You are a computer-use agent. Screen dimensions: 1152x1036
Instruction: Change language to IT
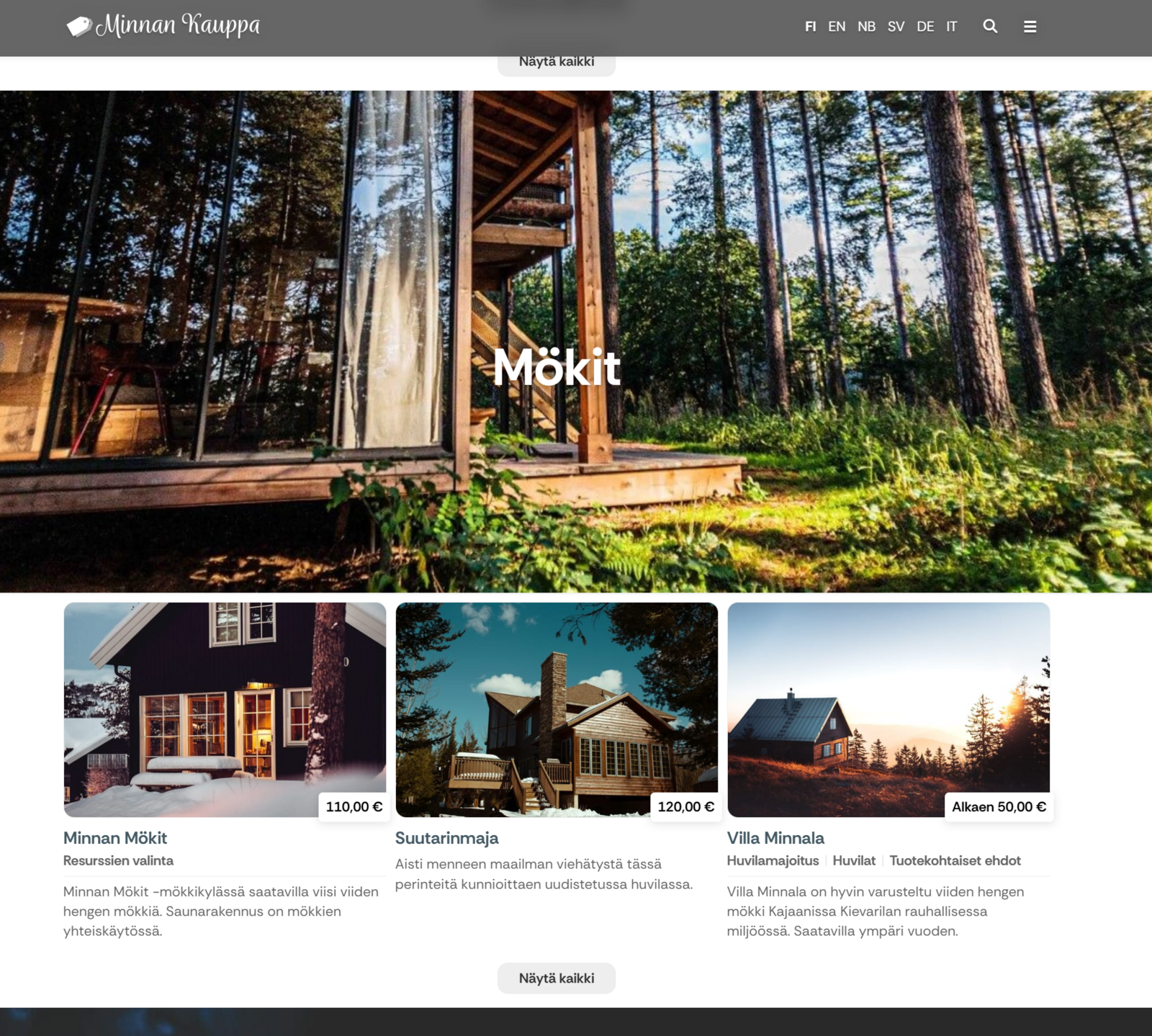click(951, 27)
